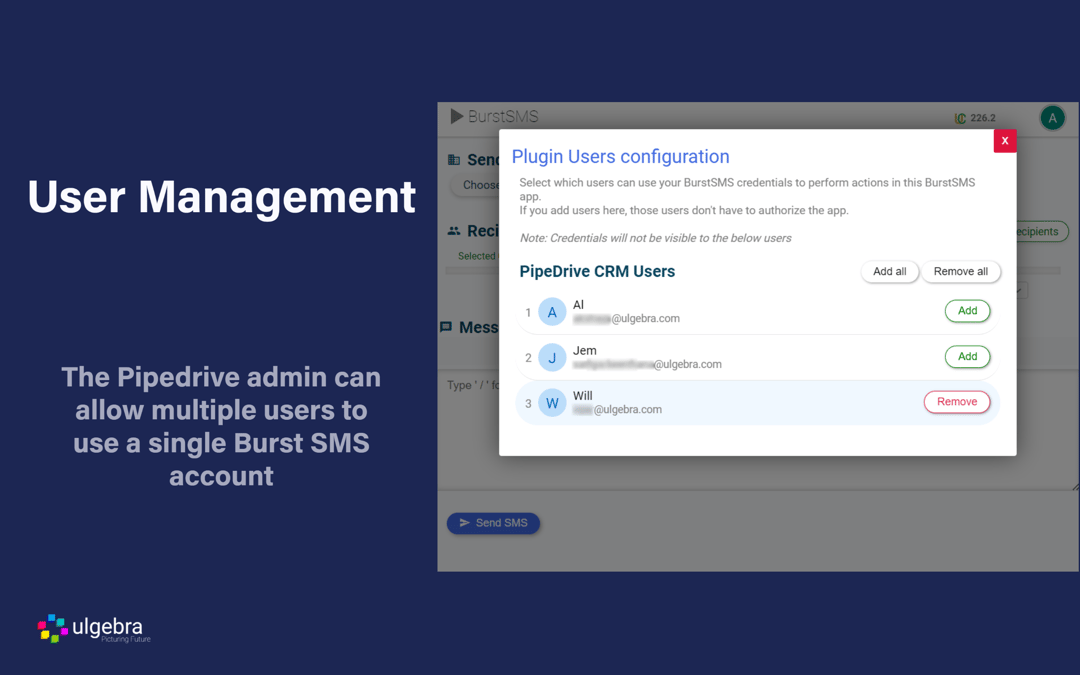Click the Send SMS button
This screenshot has width=1080, height=675.
click(493, 522)
